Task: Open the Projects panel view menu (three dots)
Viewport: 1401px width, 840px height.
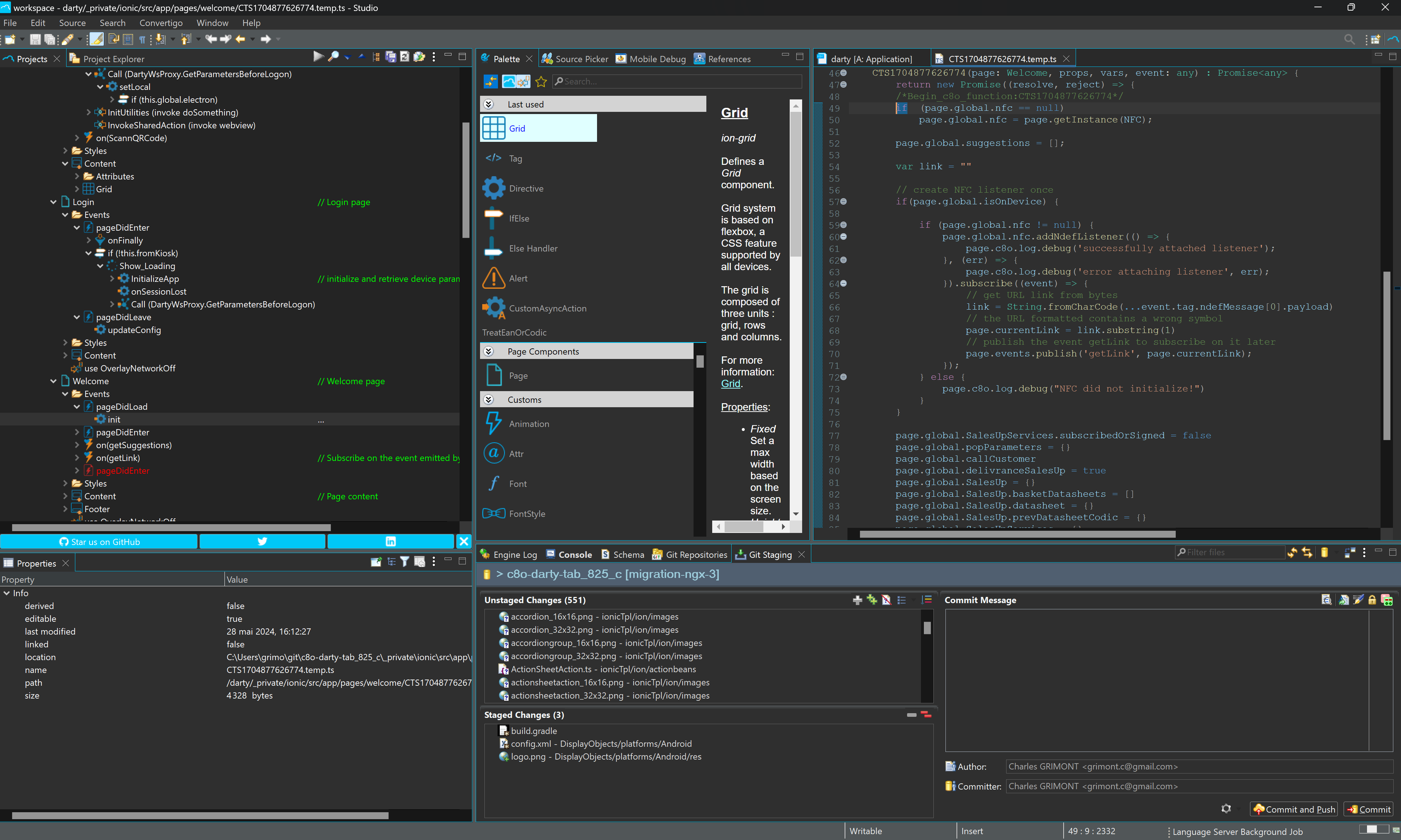Action: tap(434, 57)
